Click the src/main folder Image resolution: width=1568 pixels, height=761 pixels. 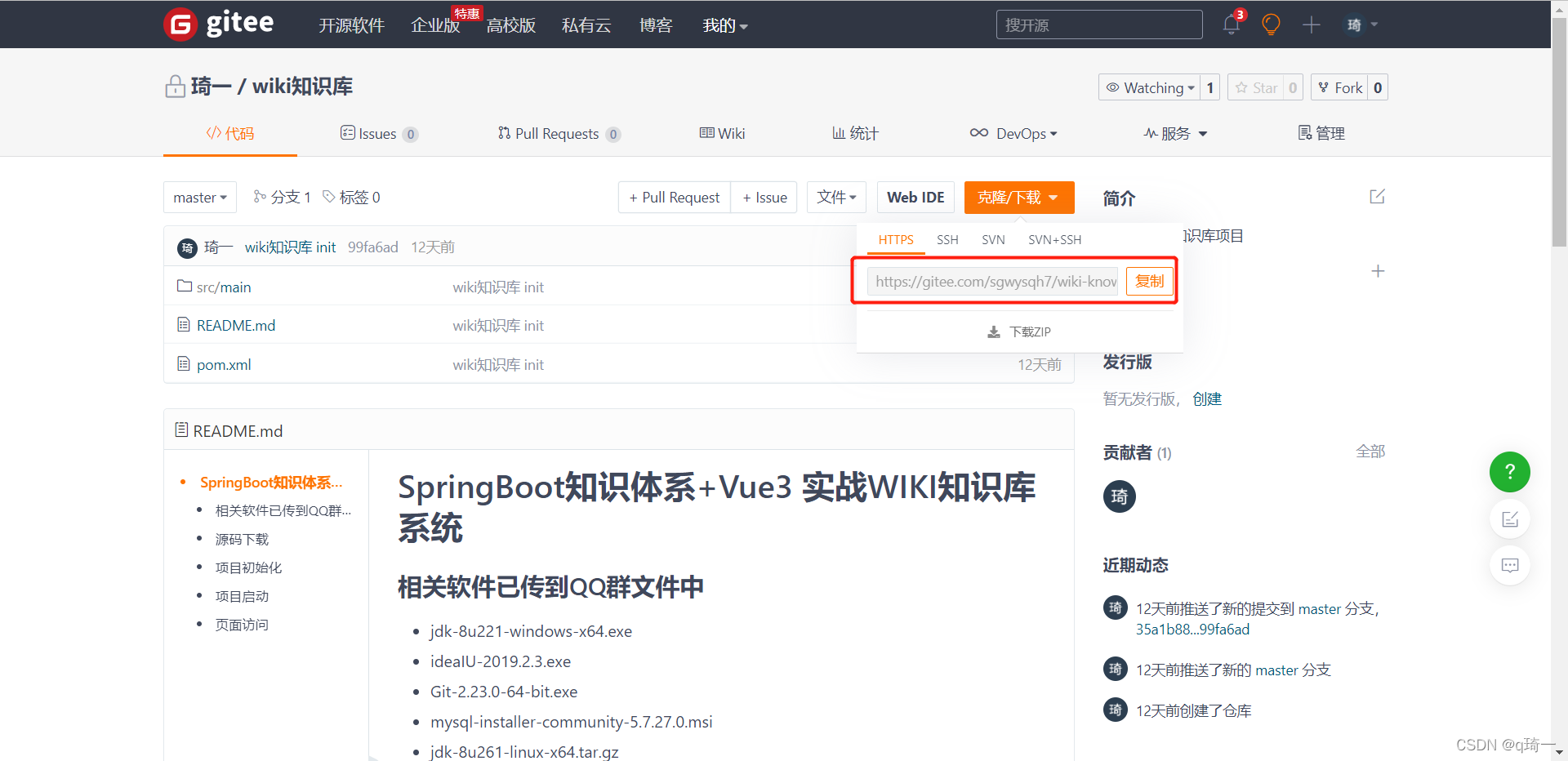(224, 287)
